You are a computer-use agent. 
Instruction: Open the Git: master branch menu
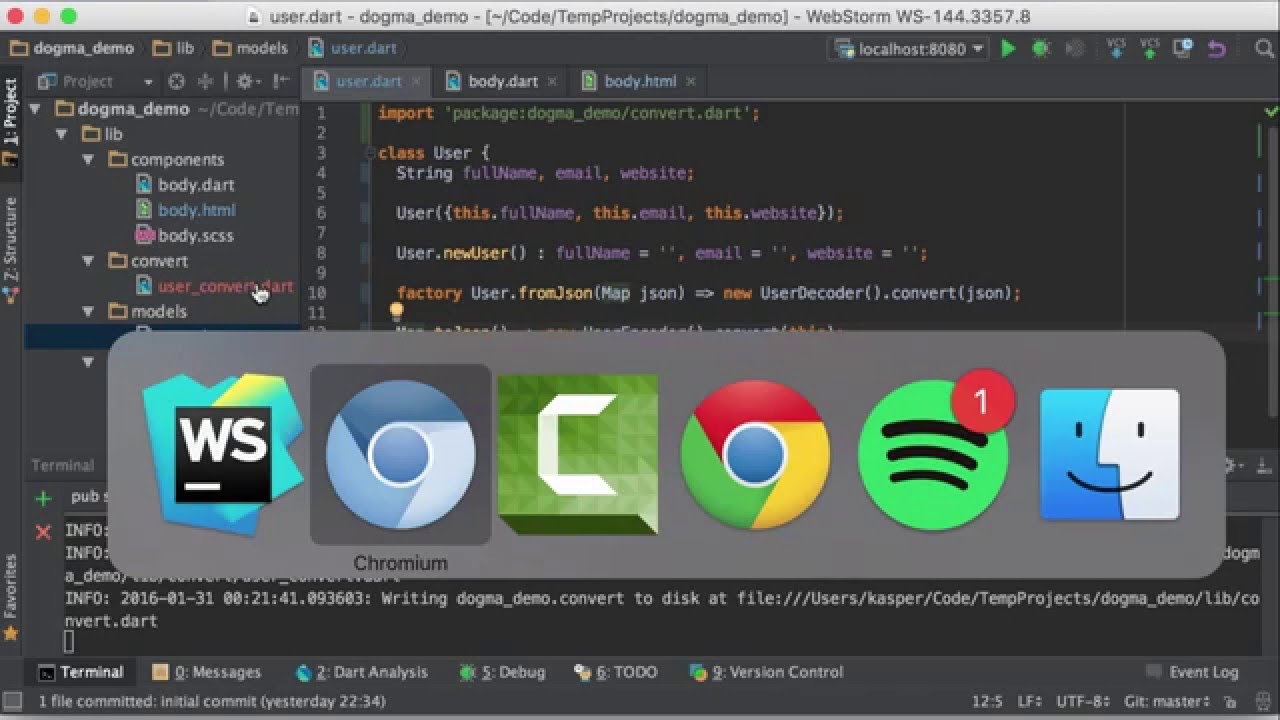1166,702
